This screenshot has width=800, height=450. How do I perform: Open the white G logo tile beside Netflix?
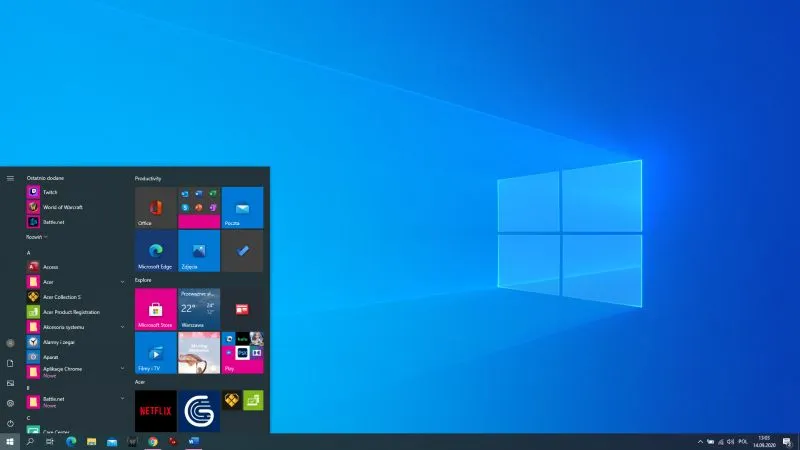pos(199,411)
